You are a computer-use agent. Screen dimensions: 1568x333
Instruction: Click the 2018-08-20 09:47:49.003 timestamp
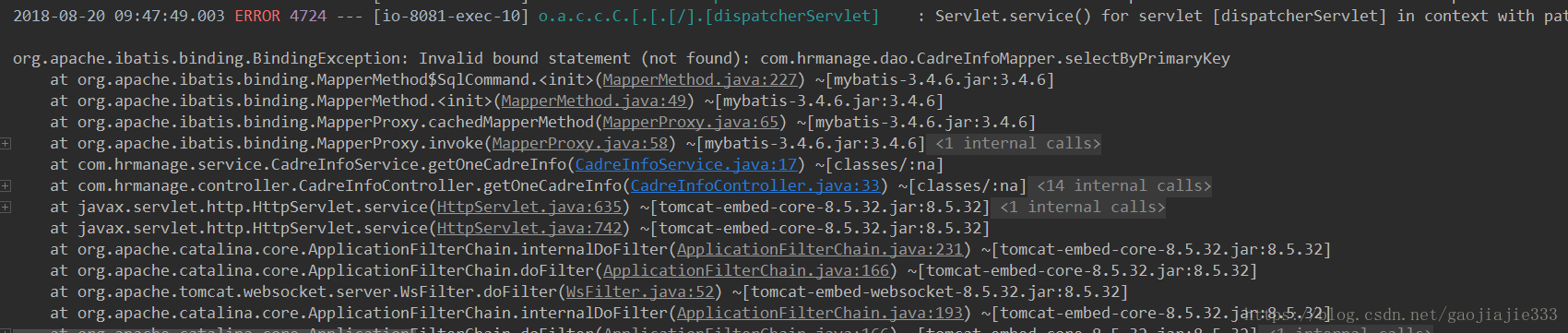click(x=118, y=17)
